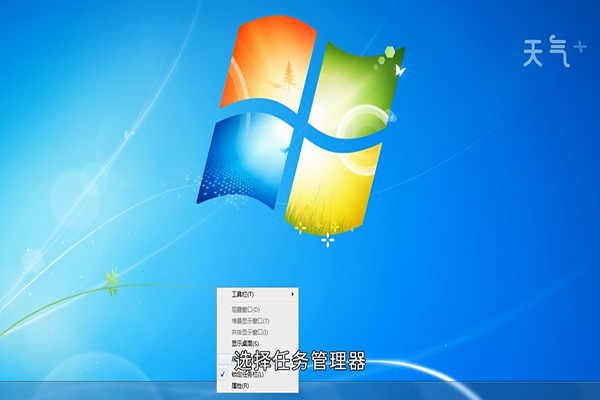Image resolution: width=600 pixels, height=400 pixels.
Task: Choose 堆叠显示窗口(T) in the context menu
Action: (x=258, y=321)
